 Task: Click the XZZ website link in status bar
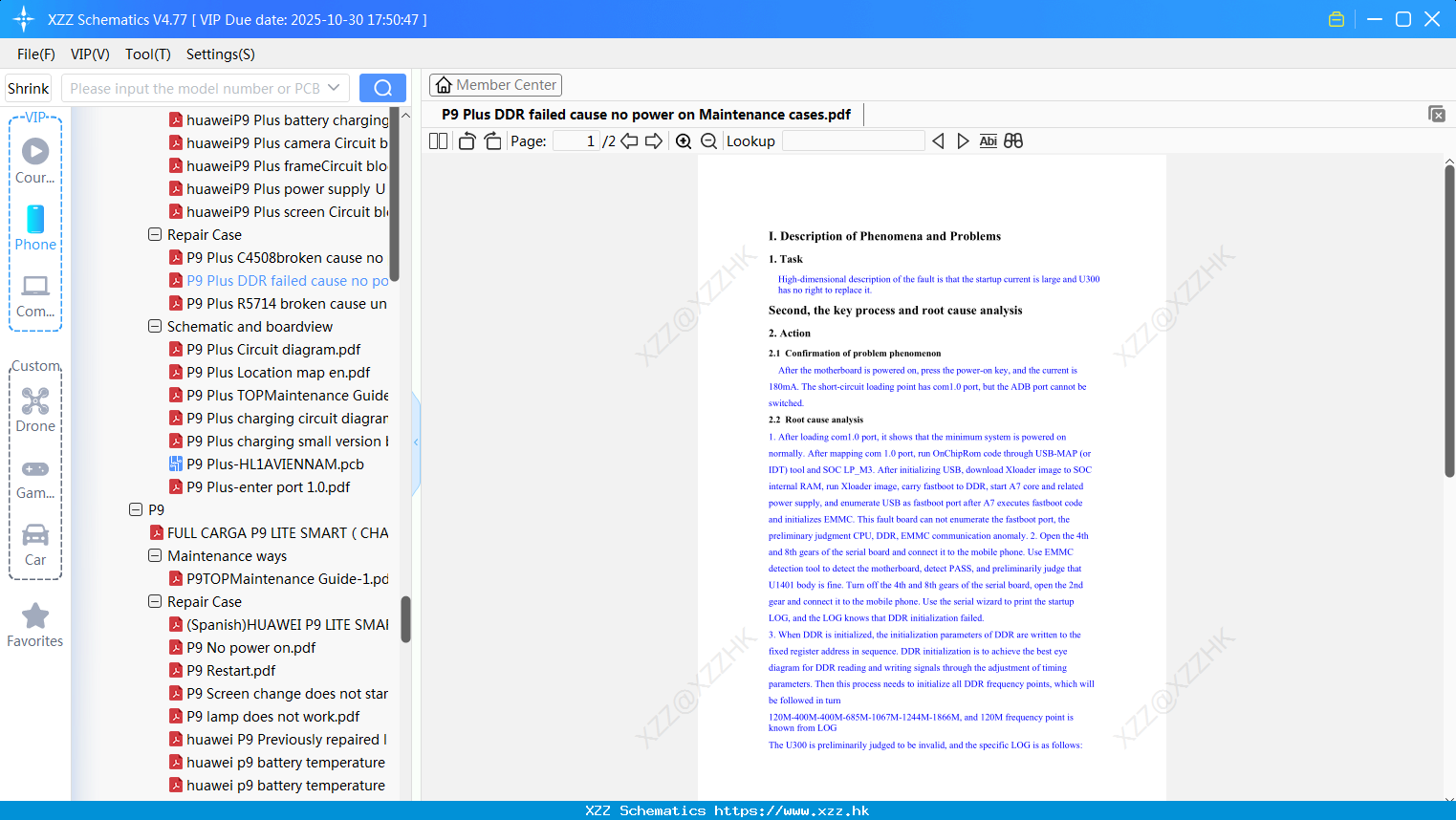coord(792,810)
